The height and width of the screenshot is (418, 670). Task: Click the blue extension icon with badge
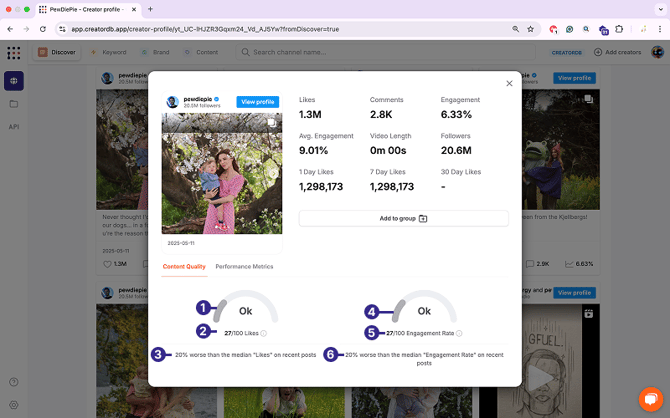click(x=603, y=29)
